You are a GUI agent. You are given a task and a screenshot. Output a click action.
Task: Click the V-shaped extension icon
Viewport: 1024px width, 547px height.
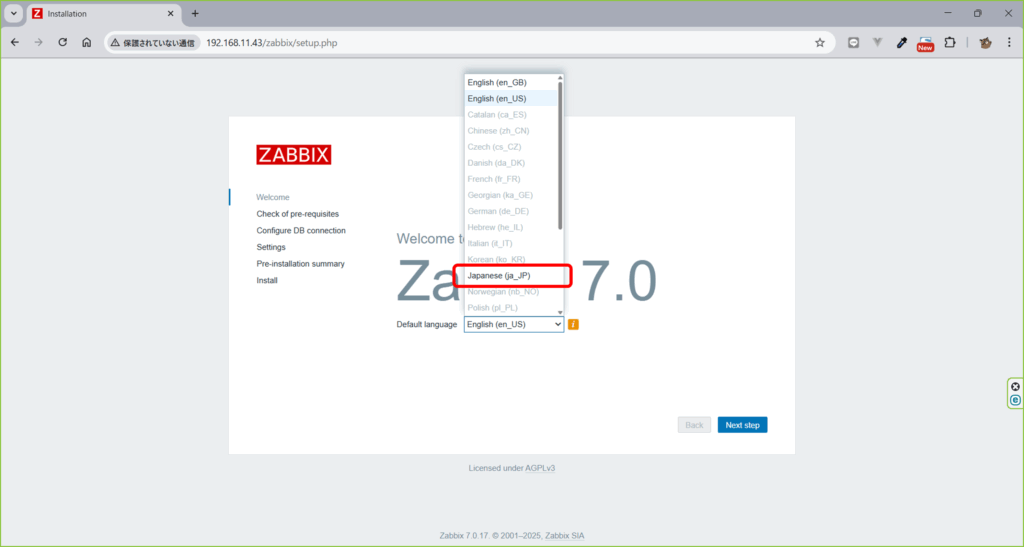[x=877, y=42]
